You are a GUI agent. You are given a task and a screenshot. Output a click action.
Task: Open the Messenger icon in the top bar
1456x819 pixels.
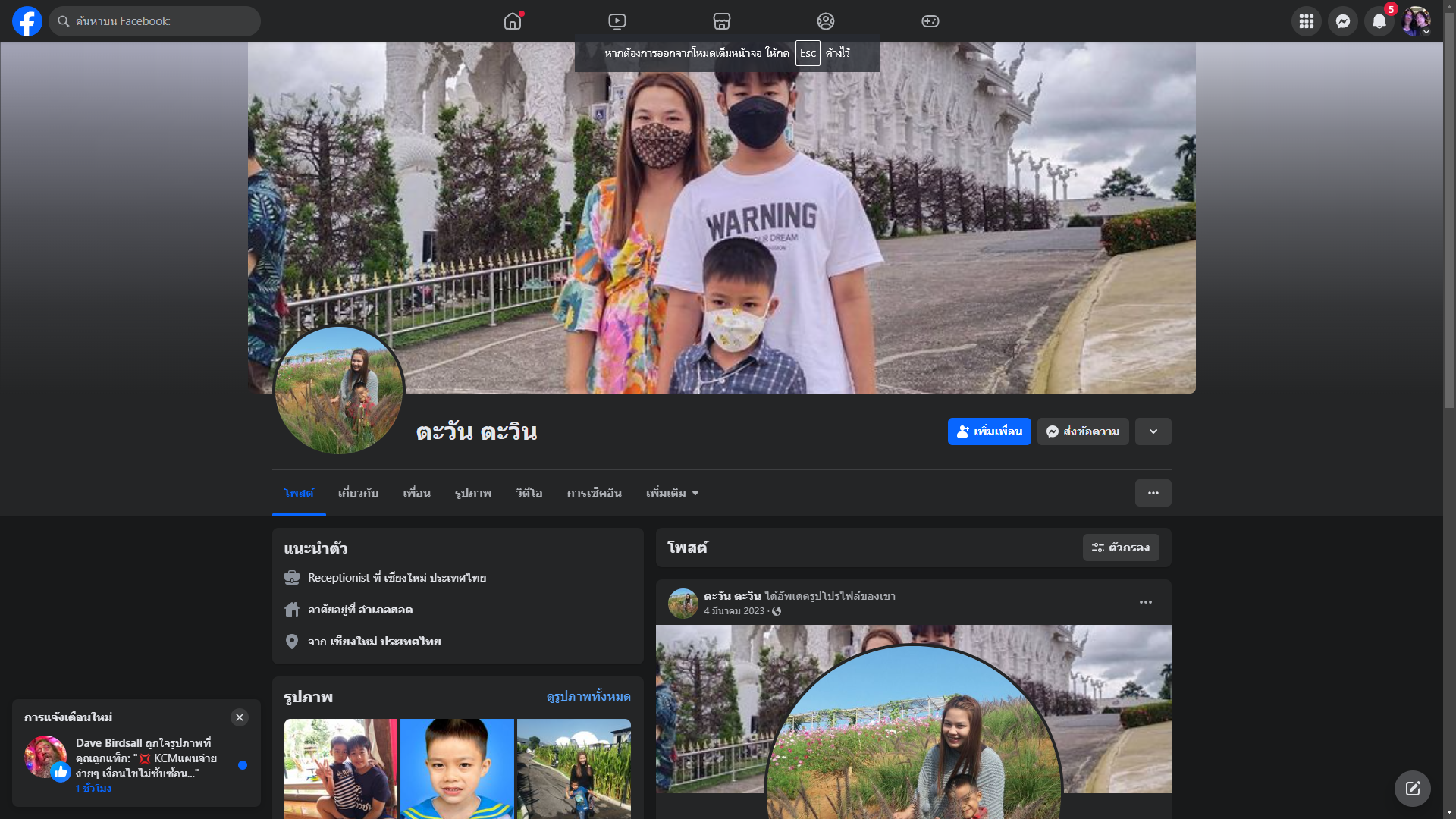[1342, 21]
